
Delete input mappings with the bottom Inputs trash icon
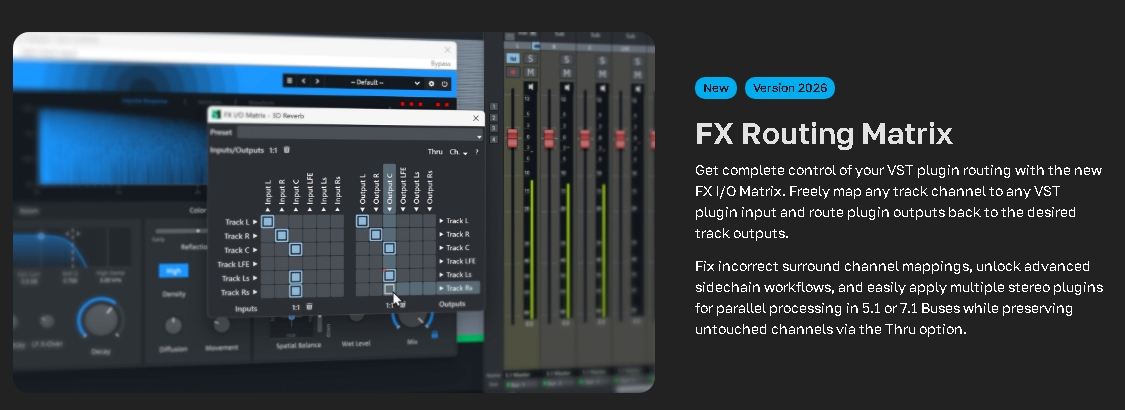tap(309, 307)
